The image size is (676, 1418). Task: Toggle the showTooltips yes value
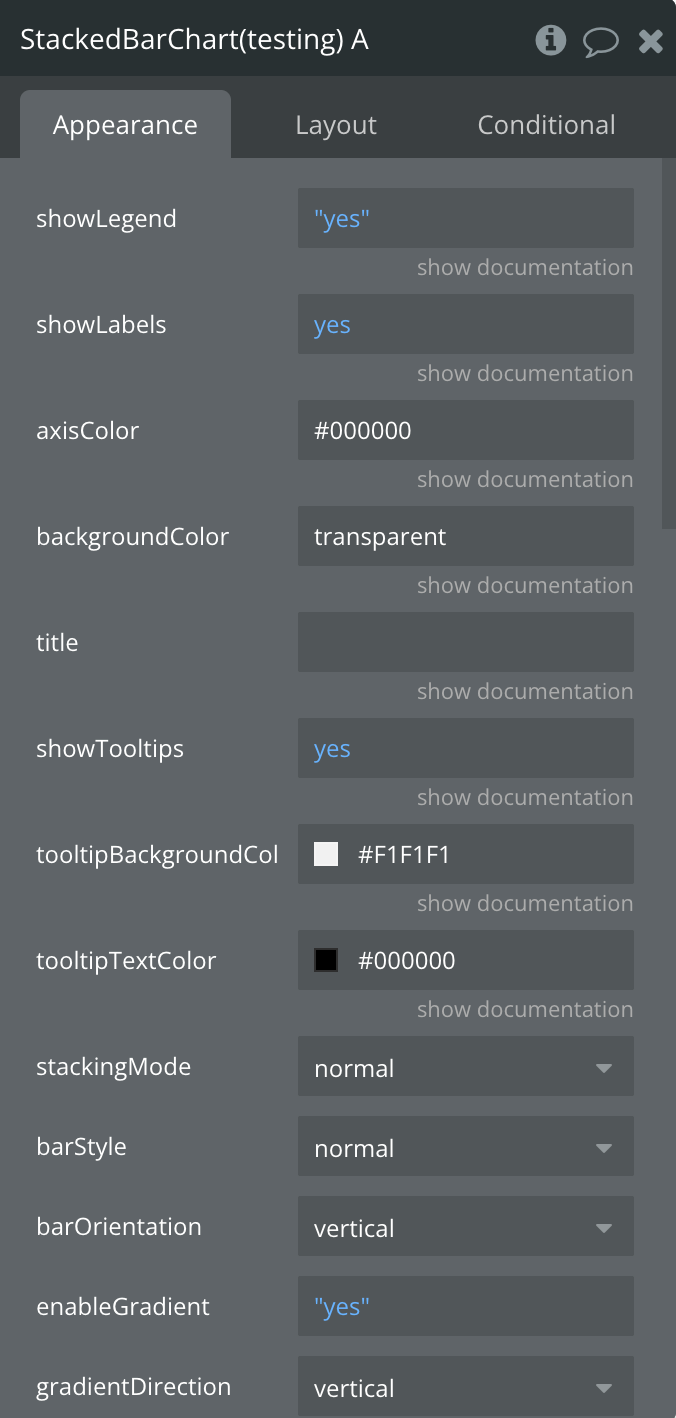[x=333, y=749]
